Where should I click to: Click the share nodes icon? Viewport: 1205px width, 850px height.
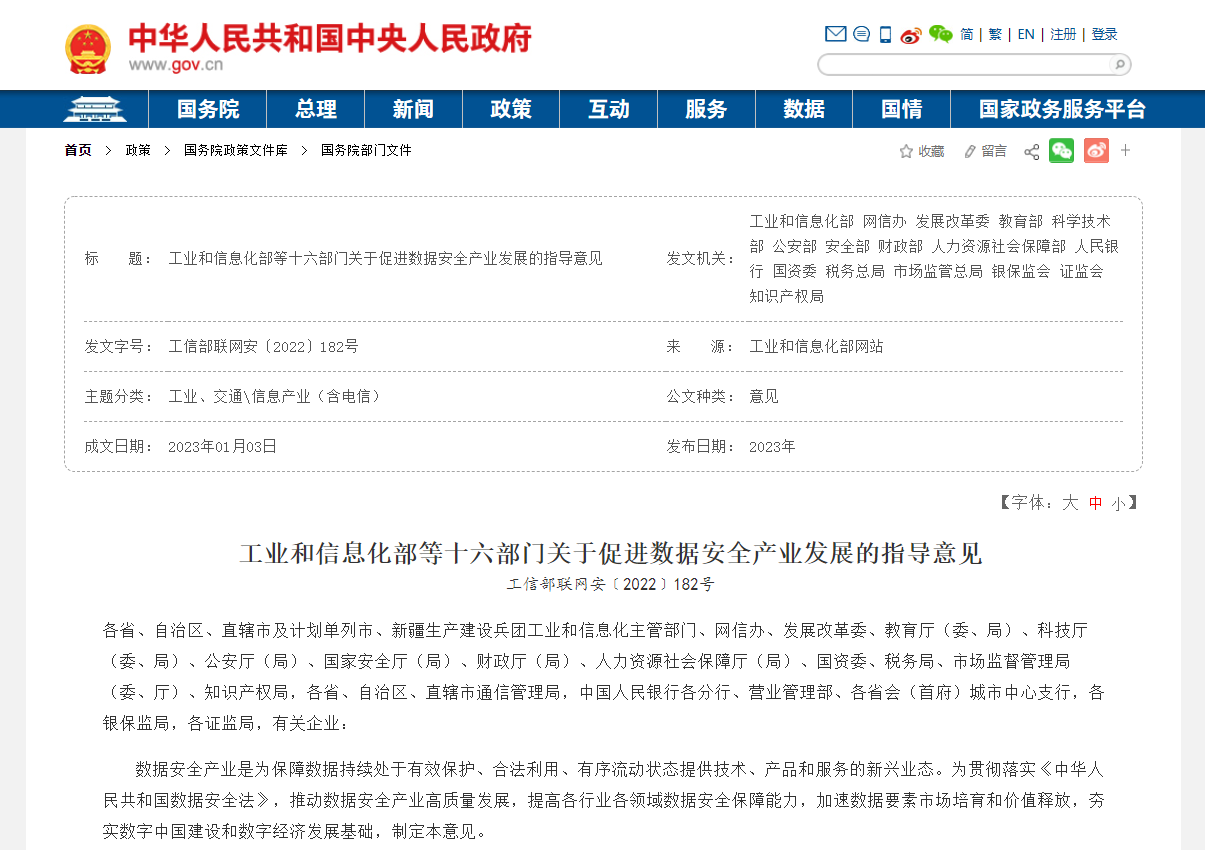click(x=1031, y=151)
